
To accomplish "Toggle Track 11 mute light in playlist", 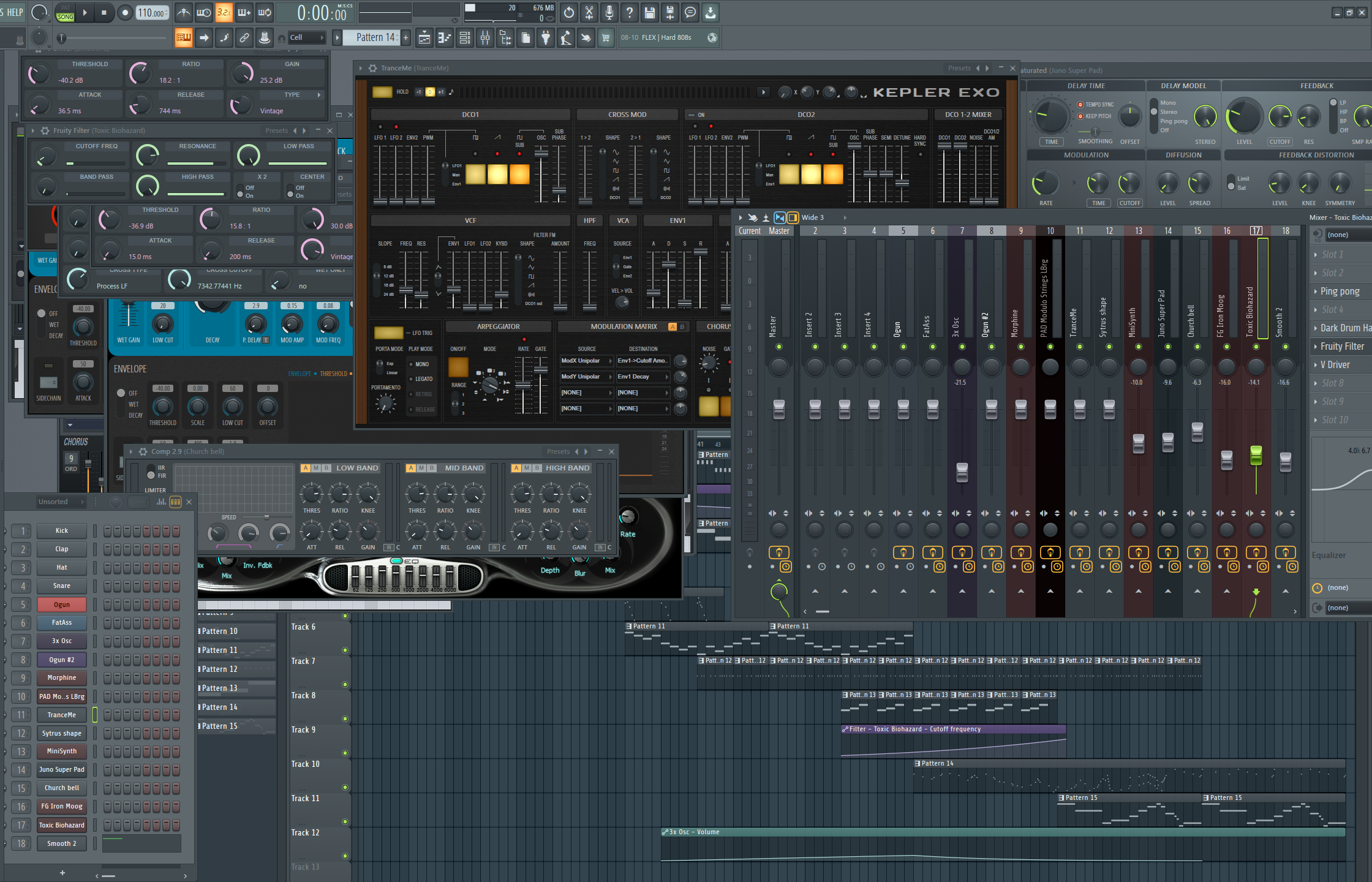I will tap(345, 822).
